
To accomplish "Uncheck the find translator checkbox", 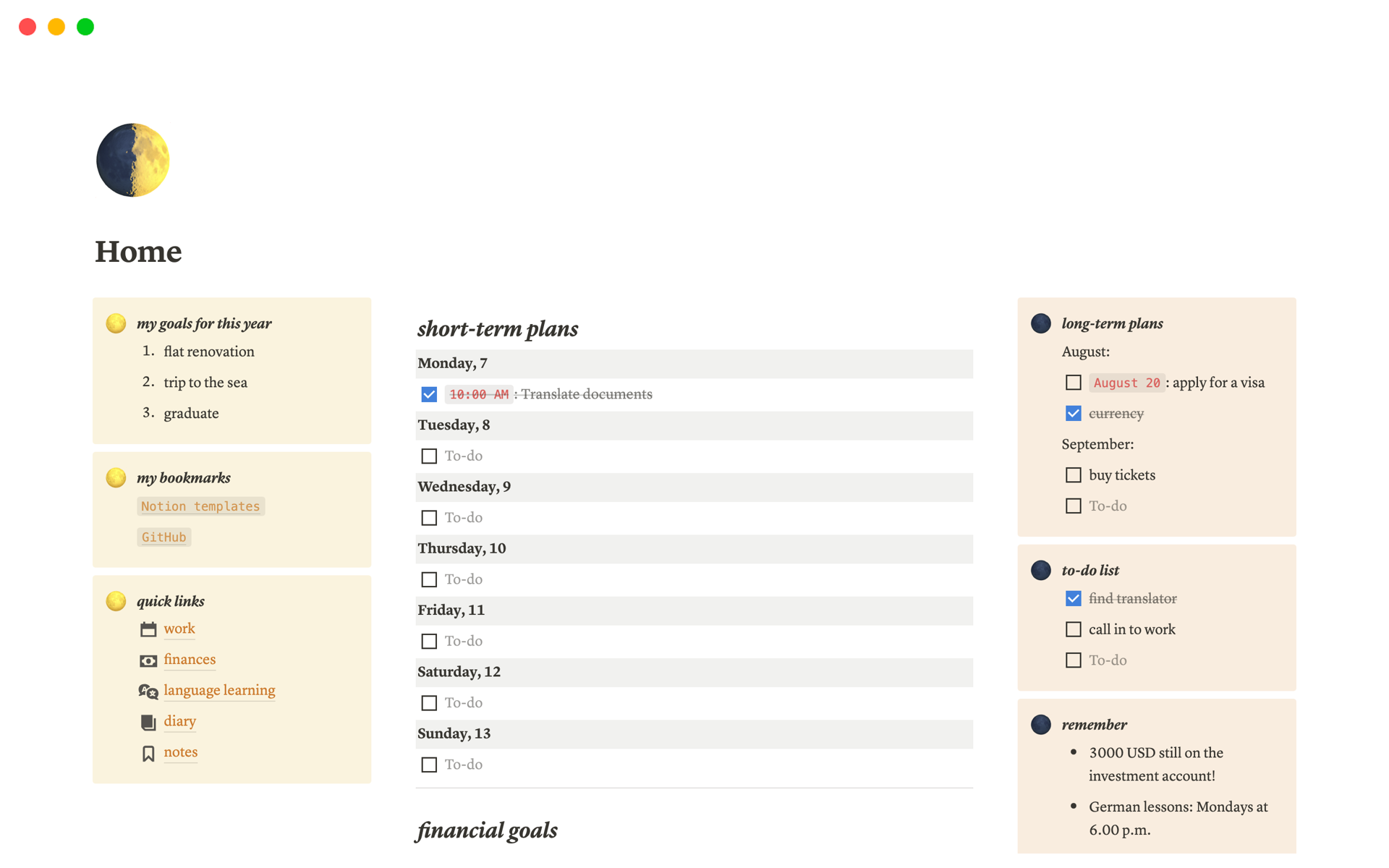I will click(x=1073, y=598).
